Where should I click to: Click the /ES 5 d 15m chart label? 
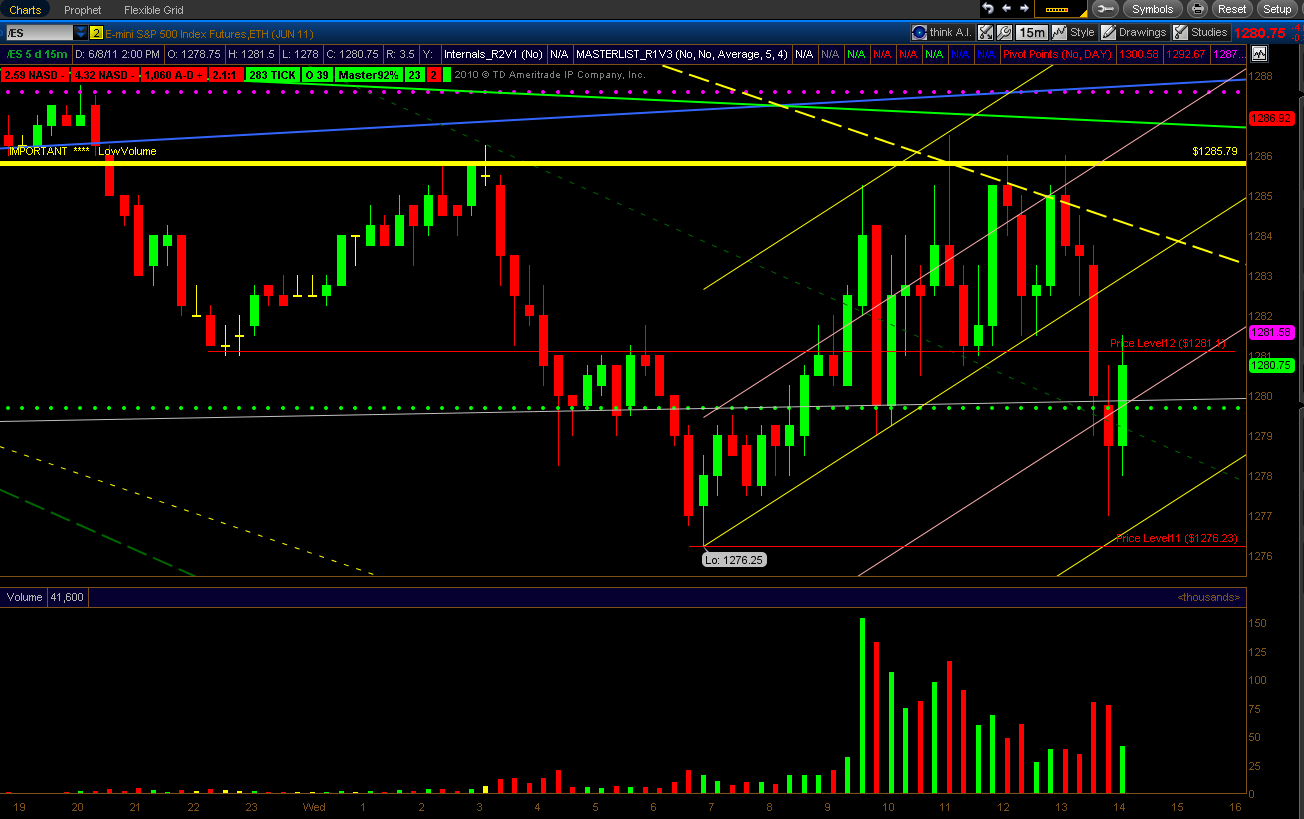click(36, 54)
